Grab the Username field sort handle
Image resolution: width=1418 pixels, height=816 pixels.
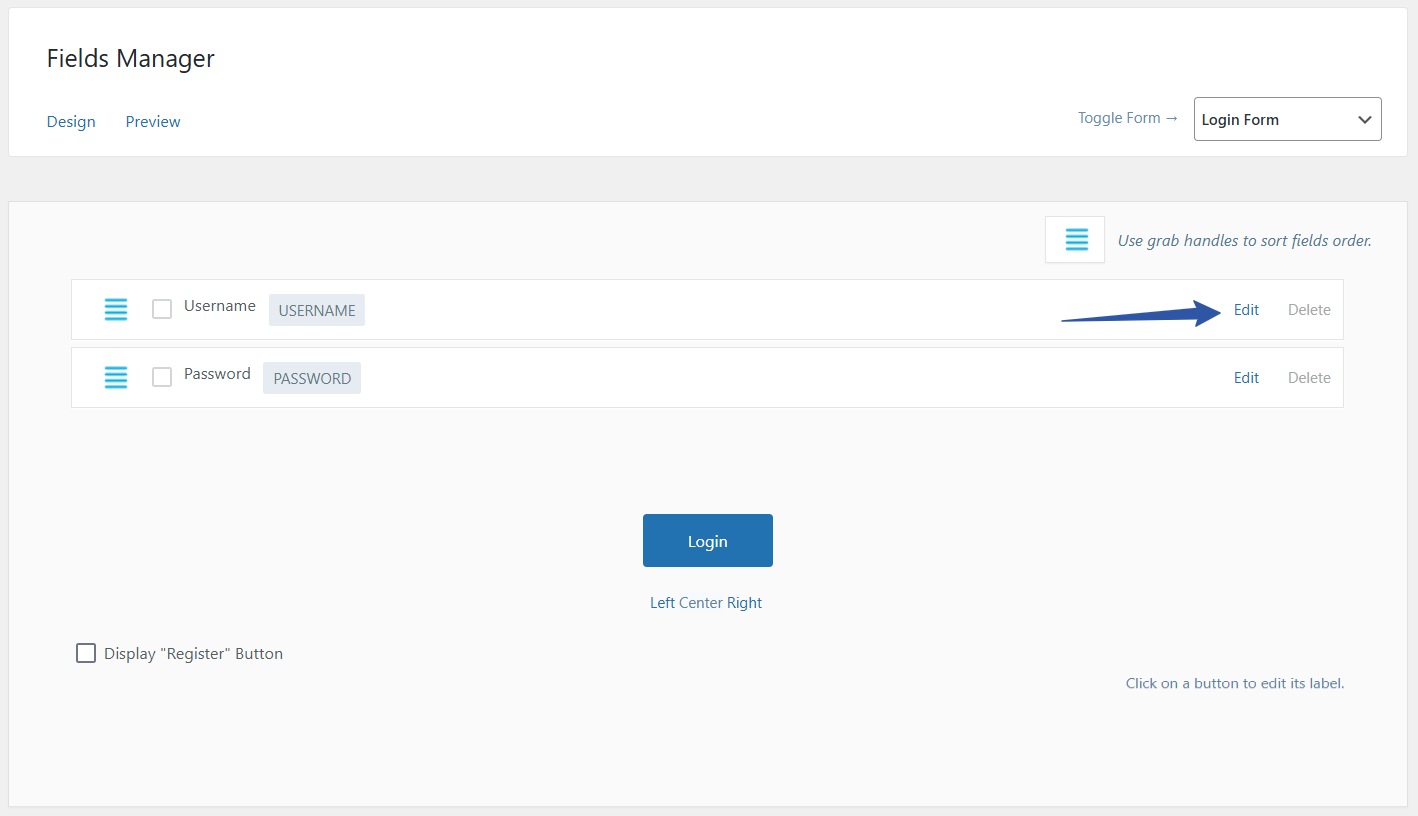pos(116,310)
